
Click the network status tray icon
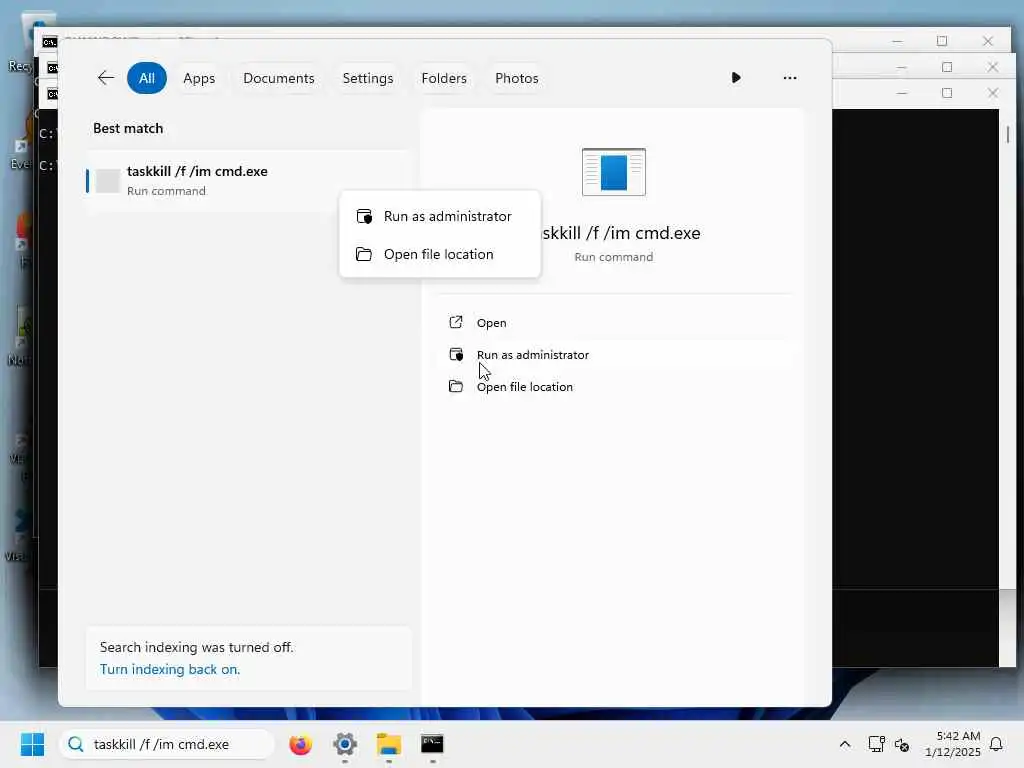pos(876,744)
